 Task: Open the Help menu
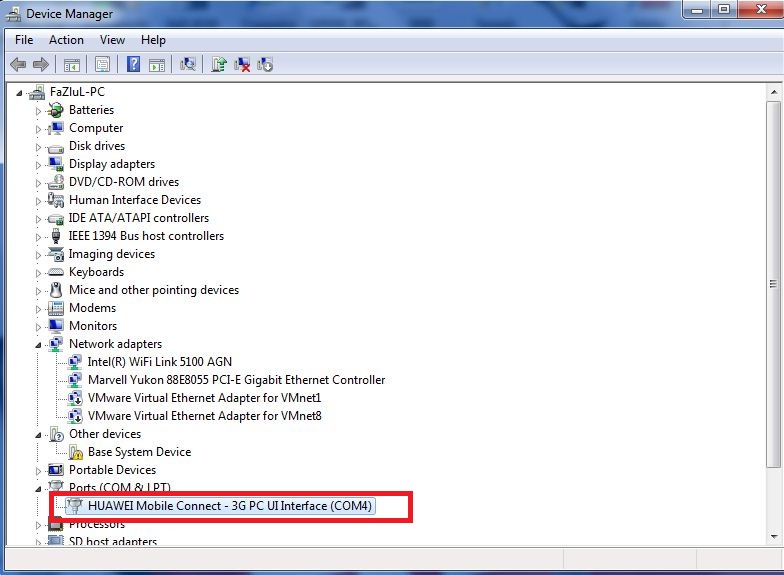(x=153, y=40)
